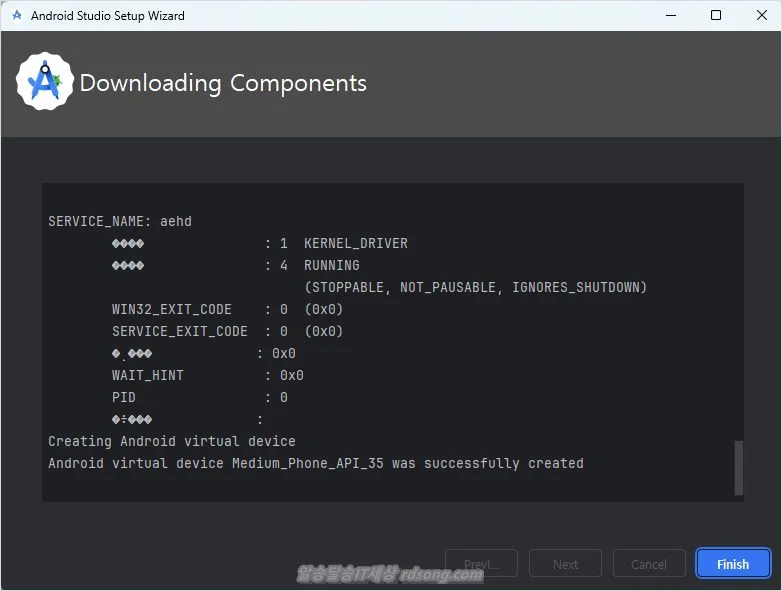Click the Android Studio logo in header

(x=45, y=82)
